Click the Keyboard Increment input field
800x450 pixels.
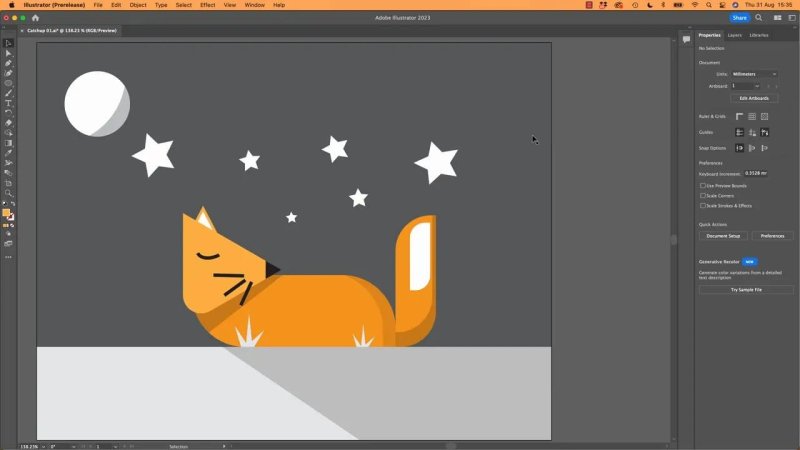[x=756, y=173]
